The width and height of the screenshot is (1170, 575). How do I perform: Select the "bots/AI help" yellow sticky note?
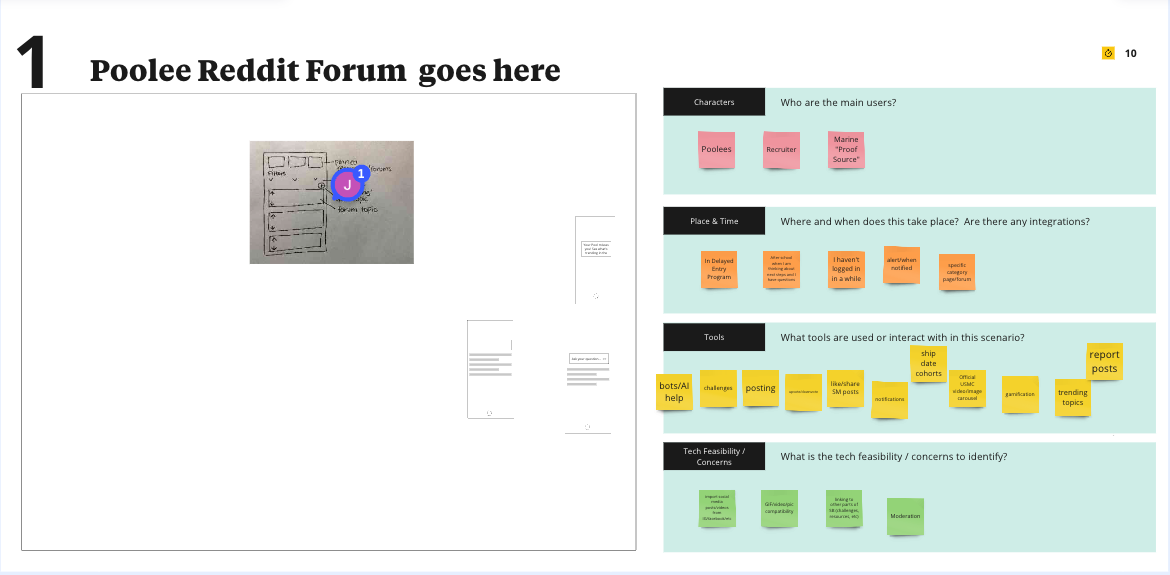coord(675,392)
